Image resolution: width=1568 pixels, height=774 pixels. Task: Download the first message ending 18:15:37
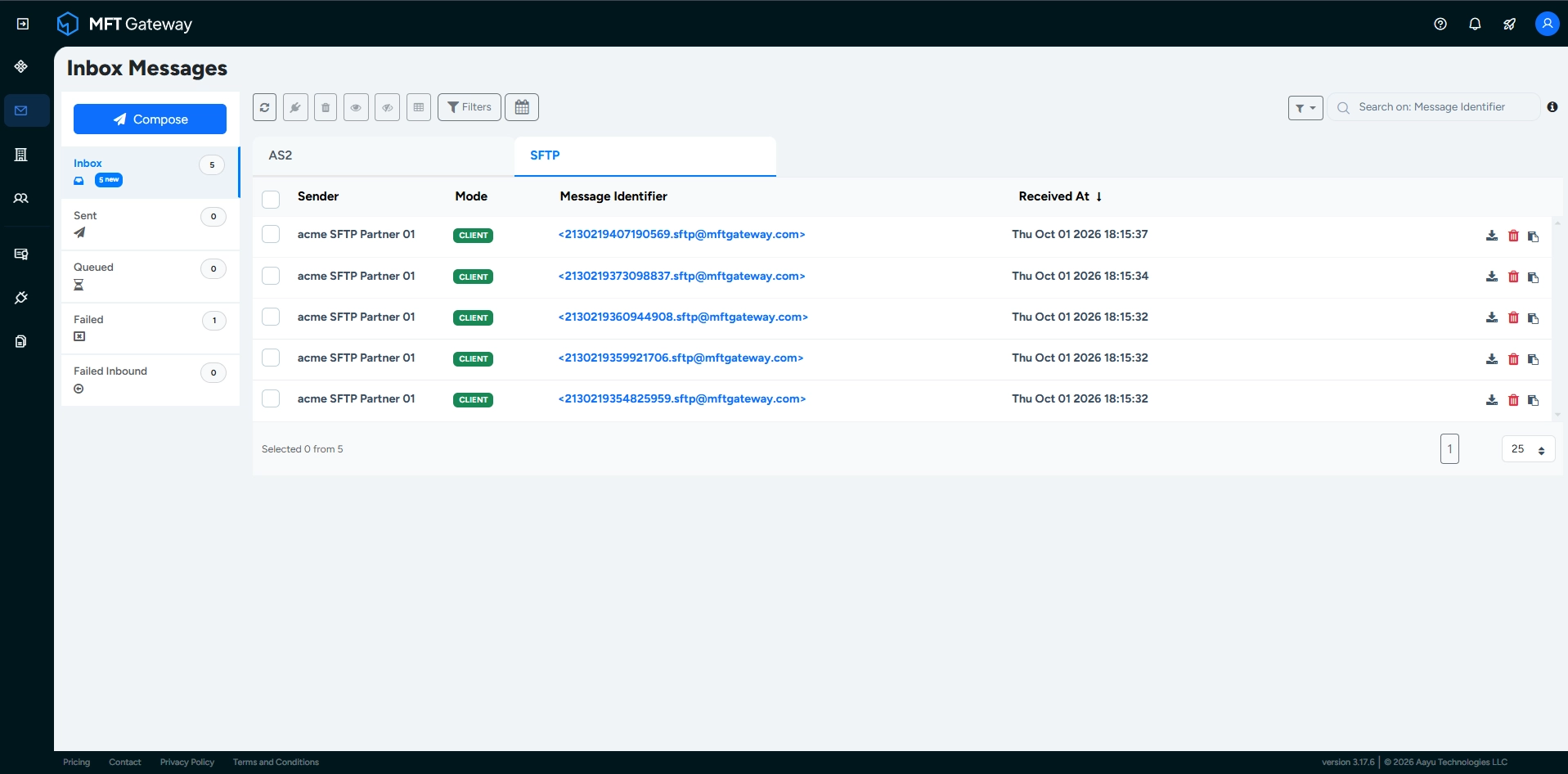click(1492, 236)
